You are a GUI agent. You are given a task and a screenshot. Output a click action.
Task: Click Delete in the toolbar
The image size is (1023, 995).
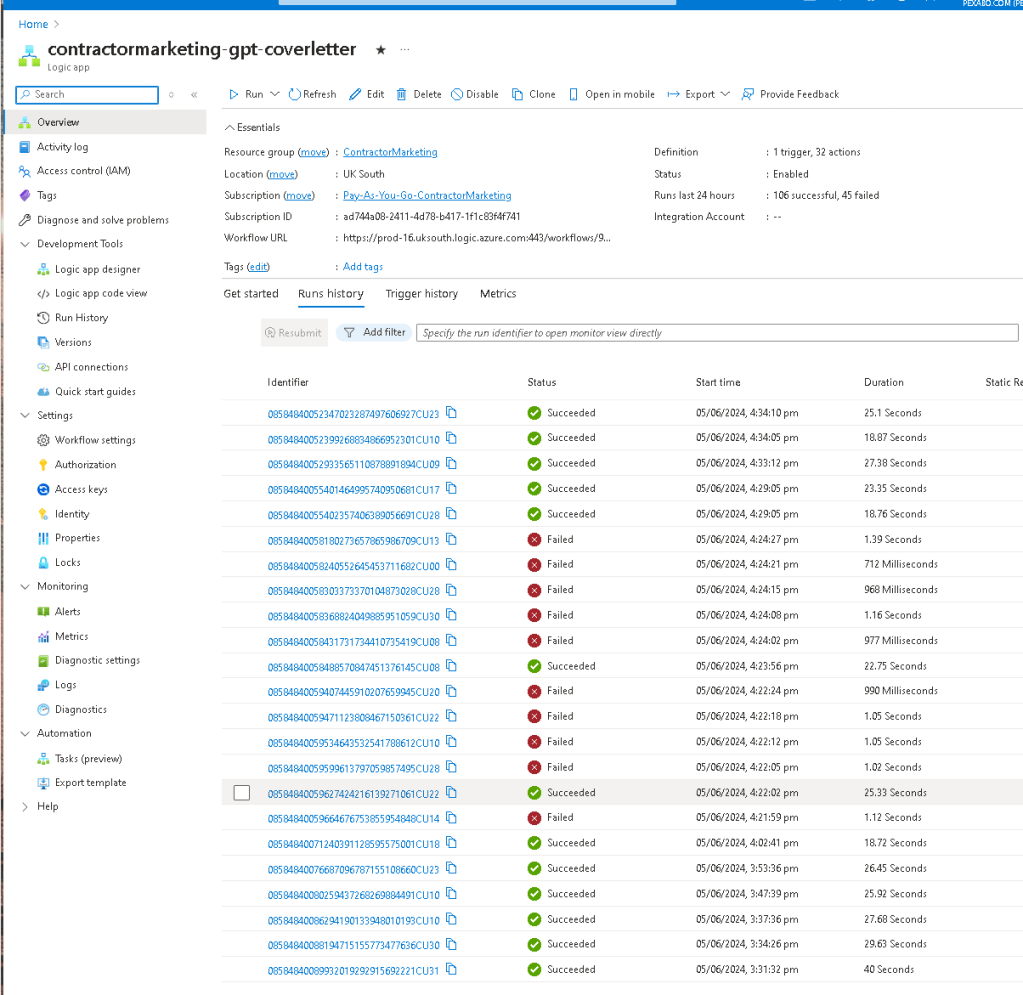[419, 95]
